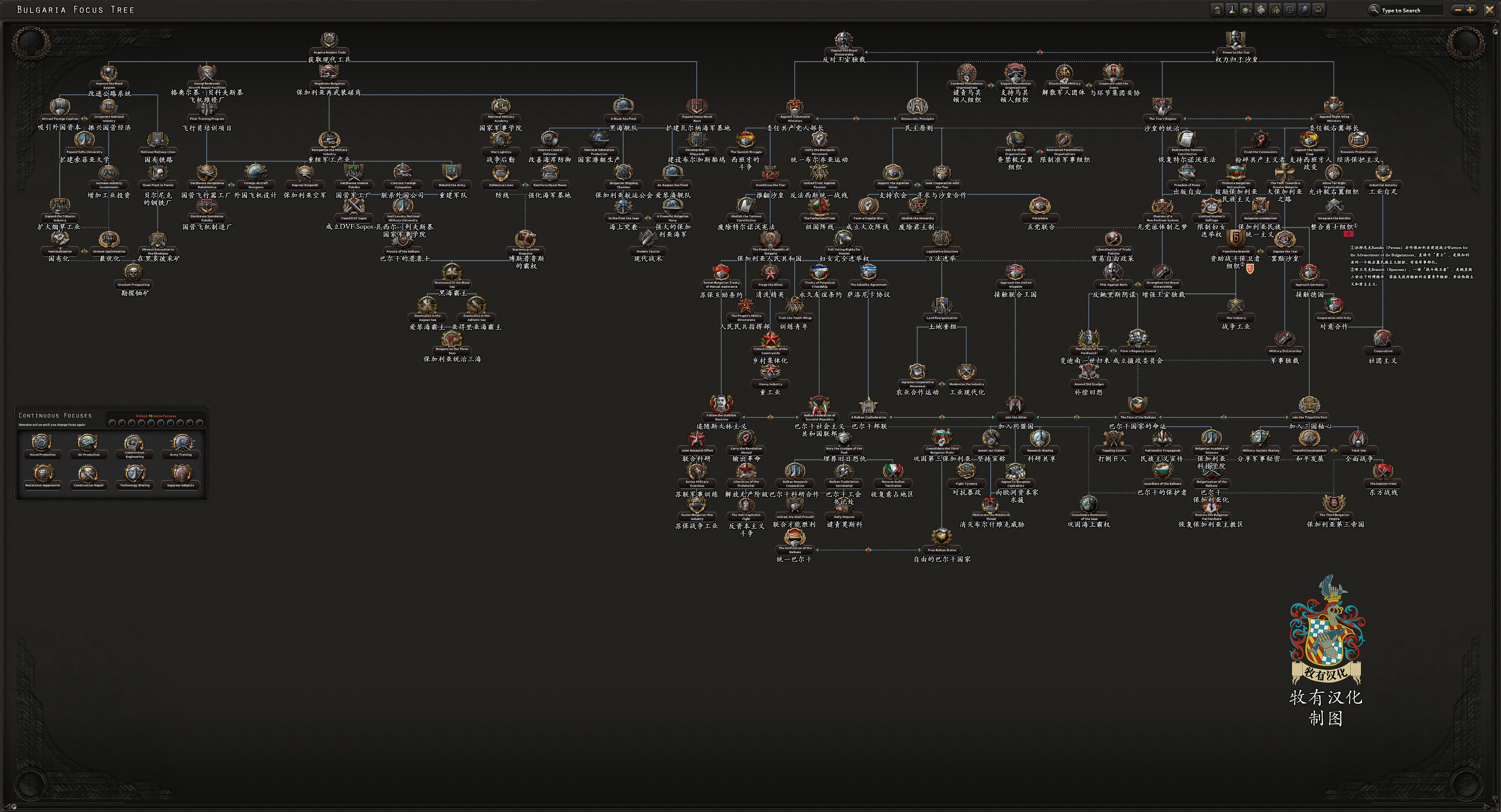Select the Oppose the Royal Dictatorship focus

(x=844, y=44)
